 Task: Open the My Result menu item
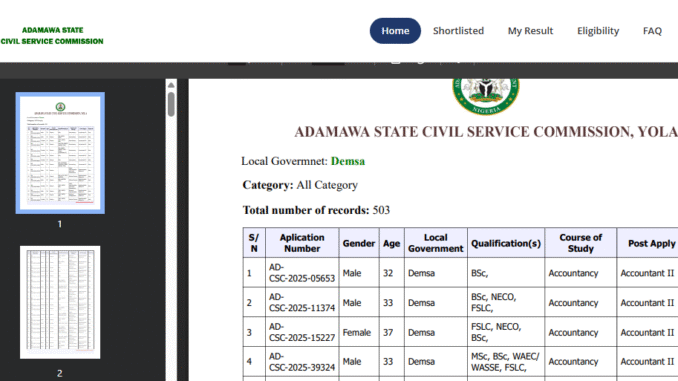click(530, 31)
